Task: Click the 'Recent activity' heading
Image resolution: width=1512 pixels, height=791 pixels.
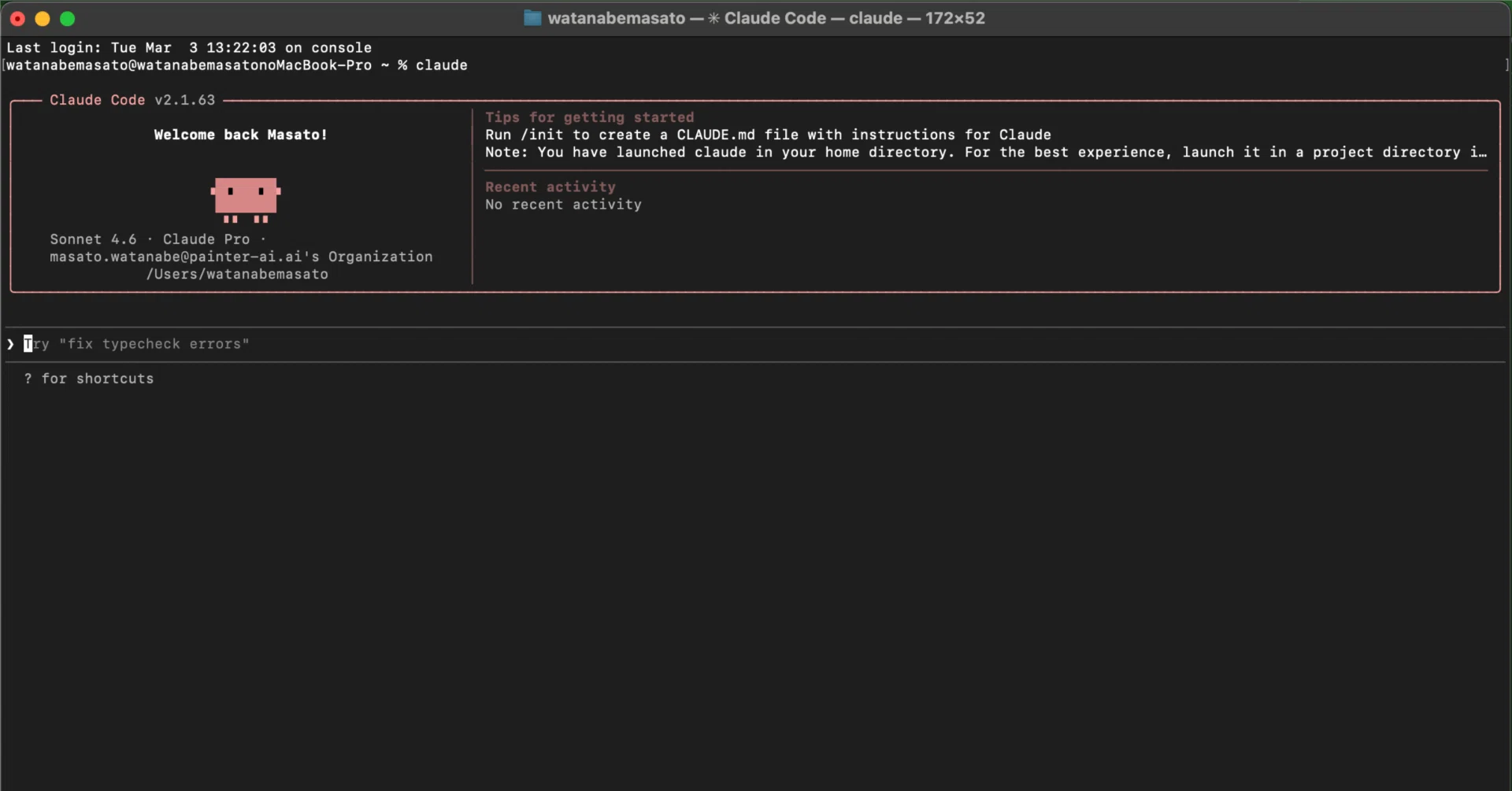Action: point(550,187)
